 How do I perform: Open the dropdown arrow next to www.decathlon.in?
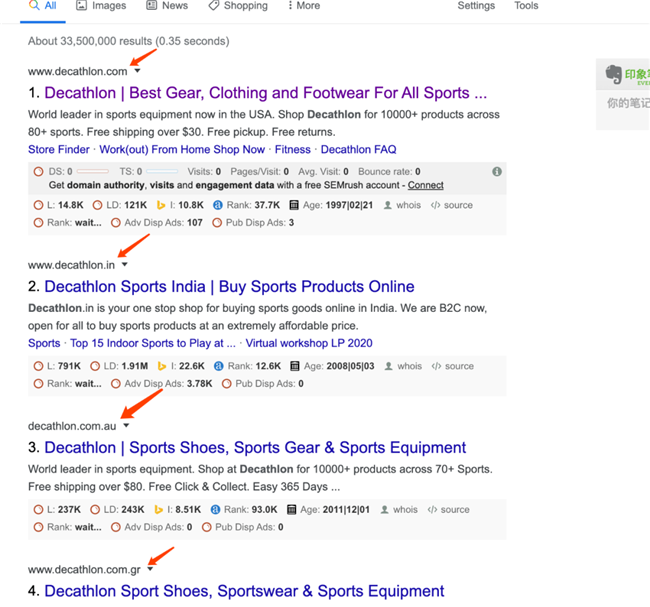124,265
